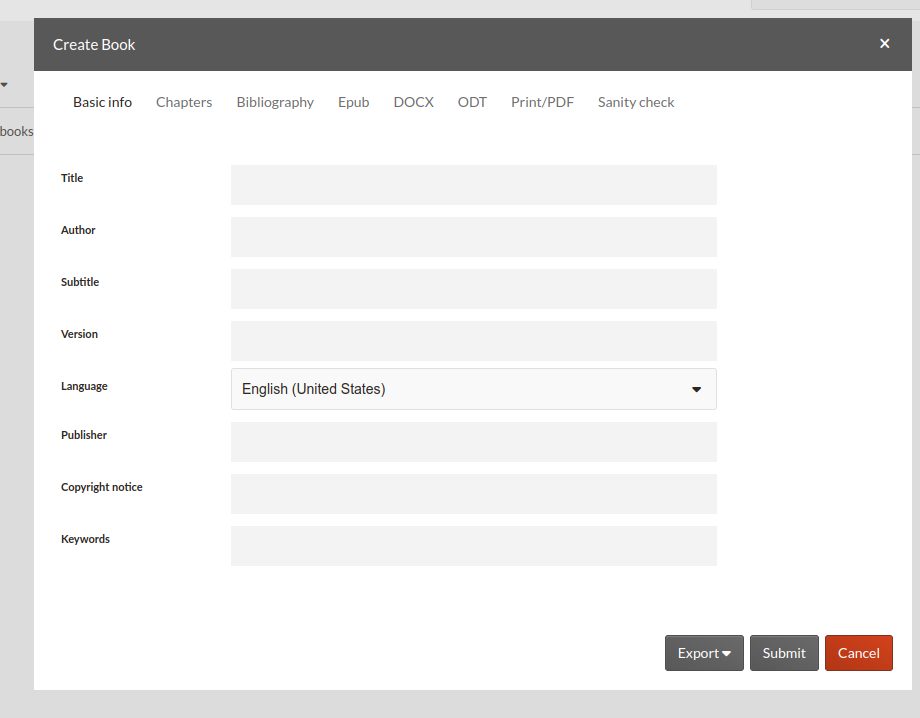Go to the Epub tab

[x=354, y=102]
